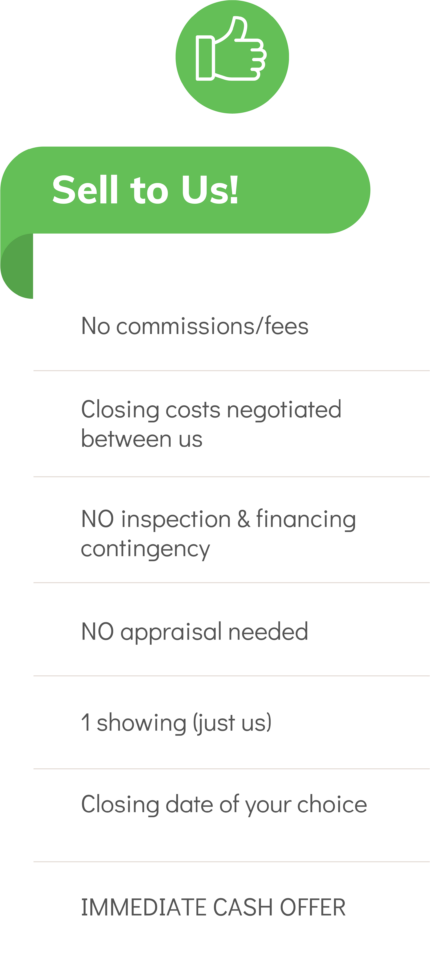Open "Closing date of your choice" item
Screen dimensions: 430x960
[224, 804]
